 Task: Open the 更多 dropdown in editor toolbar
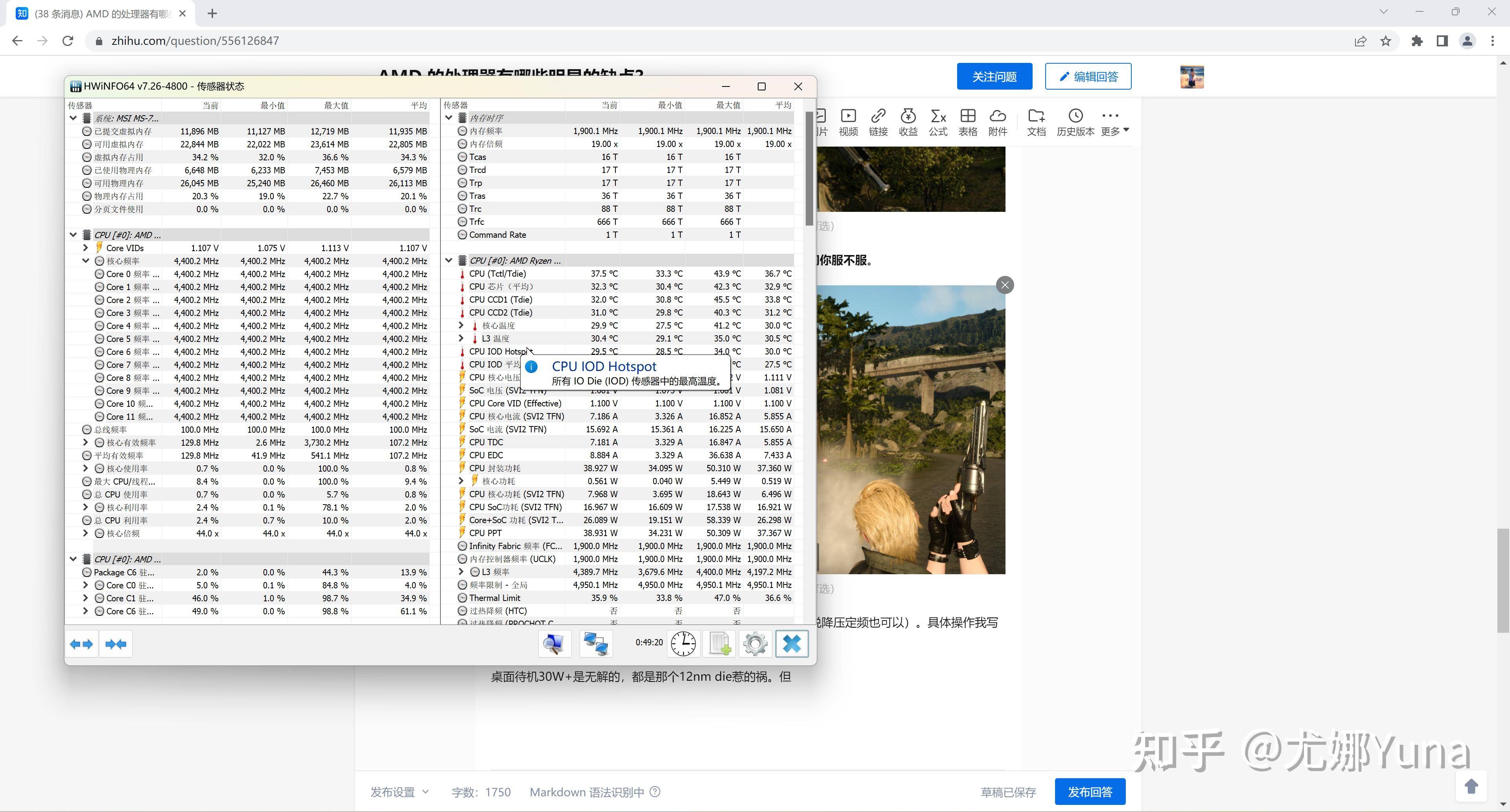[1114, 123]
